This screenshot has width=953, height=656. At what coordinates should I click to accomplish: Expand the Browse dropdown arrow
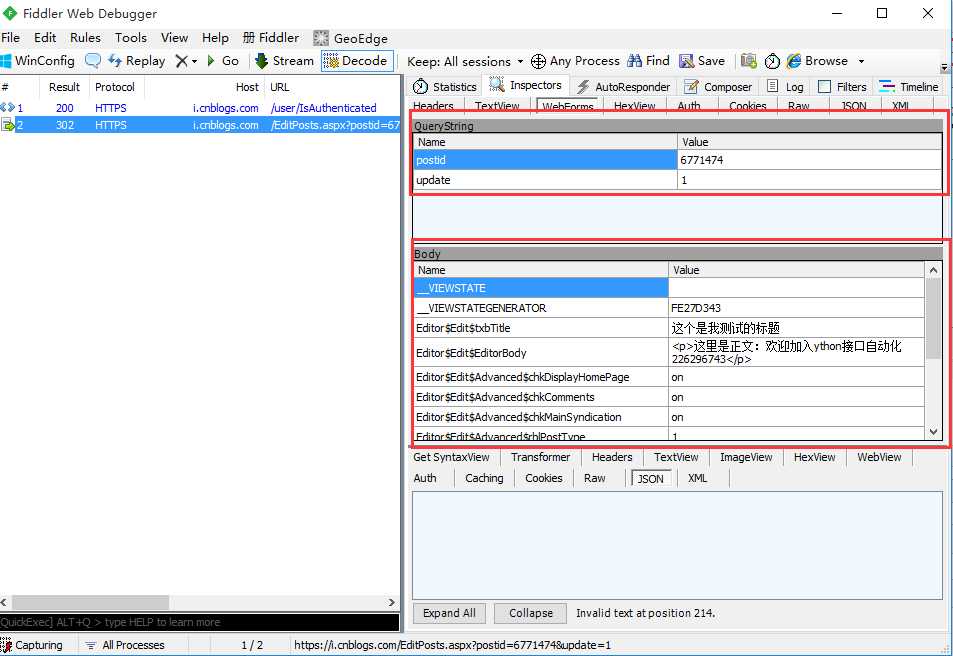click(861, 61)
